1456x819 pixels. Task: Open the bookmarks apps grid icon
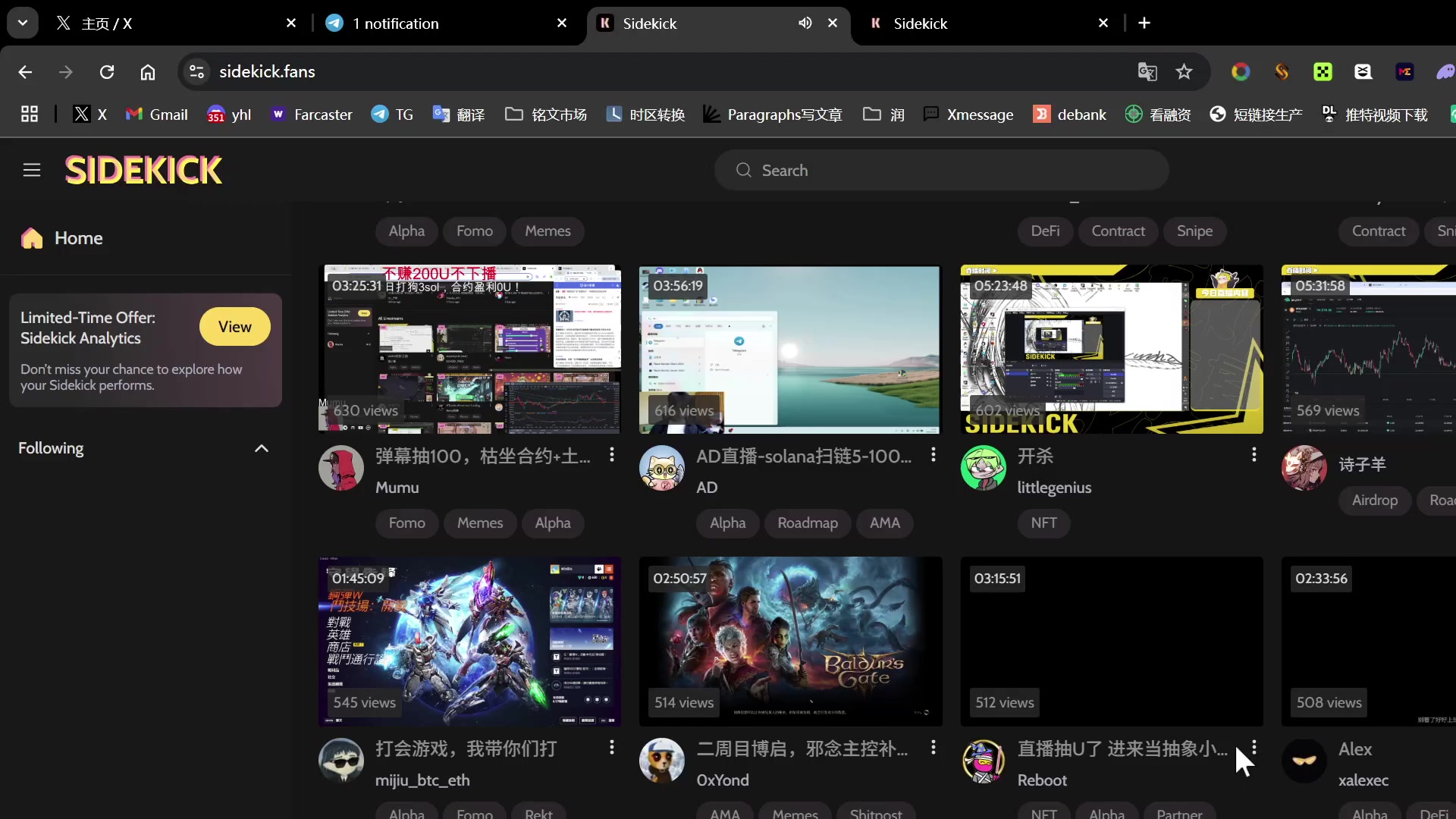(x=30, y=114)
